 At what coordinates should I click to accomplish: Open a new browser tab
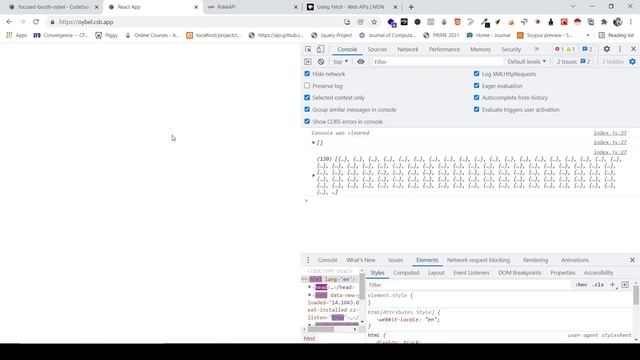pyautogui.click(x=411, y=7)
